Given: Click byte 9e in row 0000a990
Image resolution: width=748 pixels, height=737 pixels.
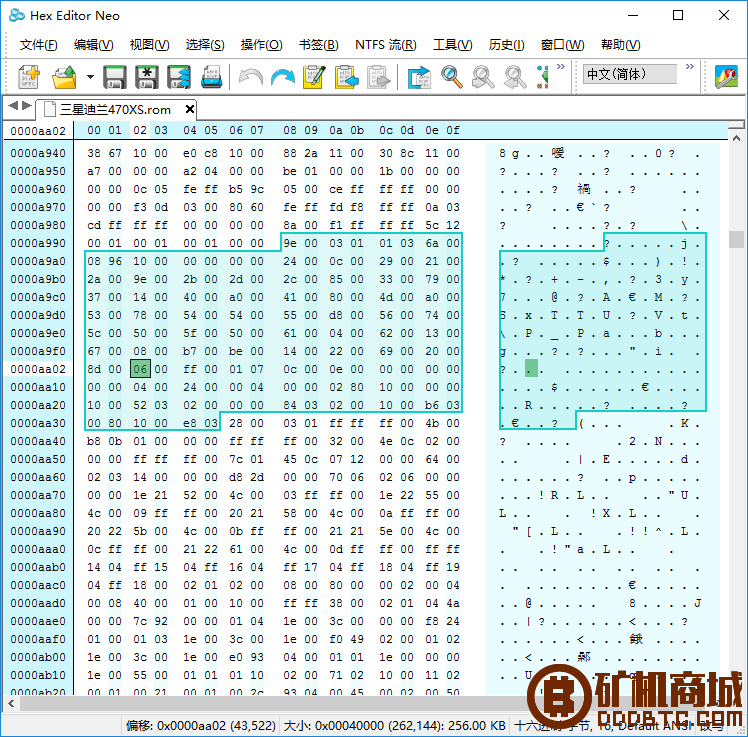Looking at the screenshot, I should [x=290, y=243].
